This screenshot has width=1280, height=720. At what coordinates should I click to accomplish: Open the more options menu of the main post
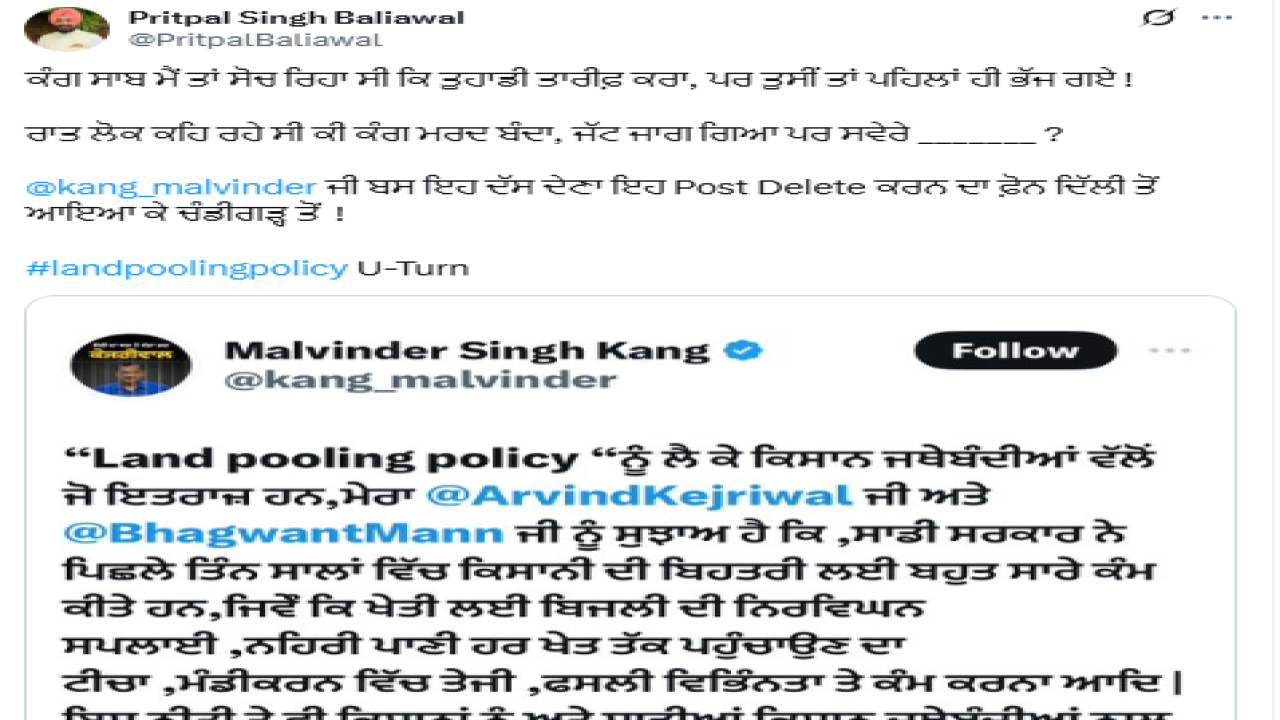(x=1217, y=19)
